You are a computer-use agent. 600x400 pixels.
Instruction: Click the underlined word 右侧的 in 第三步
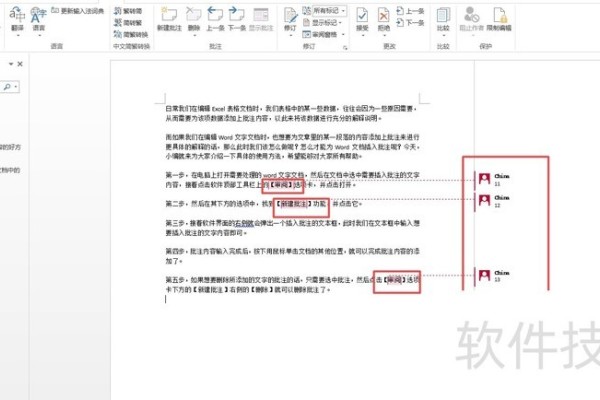(x=244, y=223)
